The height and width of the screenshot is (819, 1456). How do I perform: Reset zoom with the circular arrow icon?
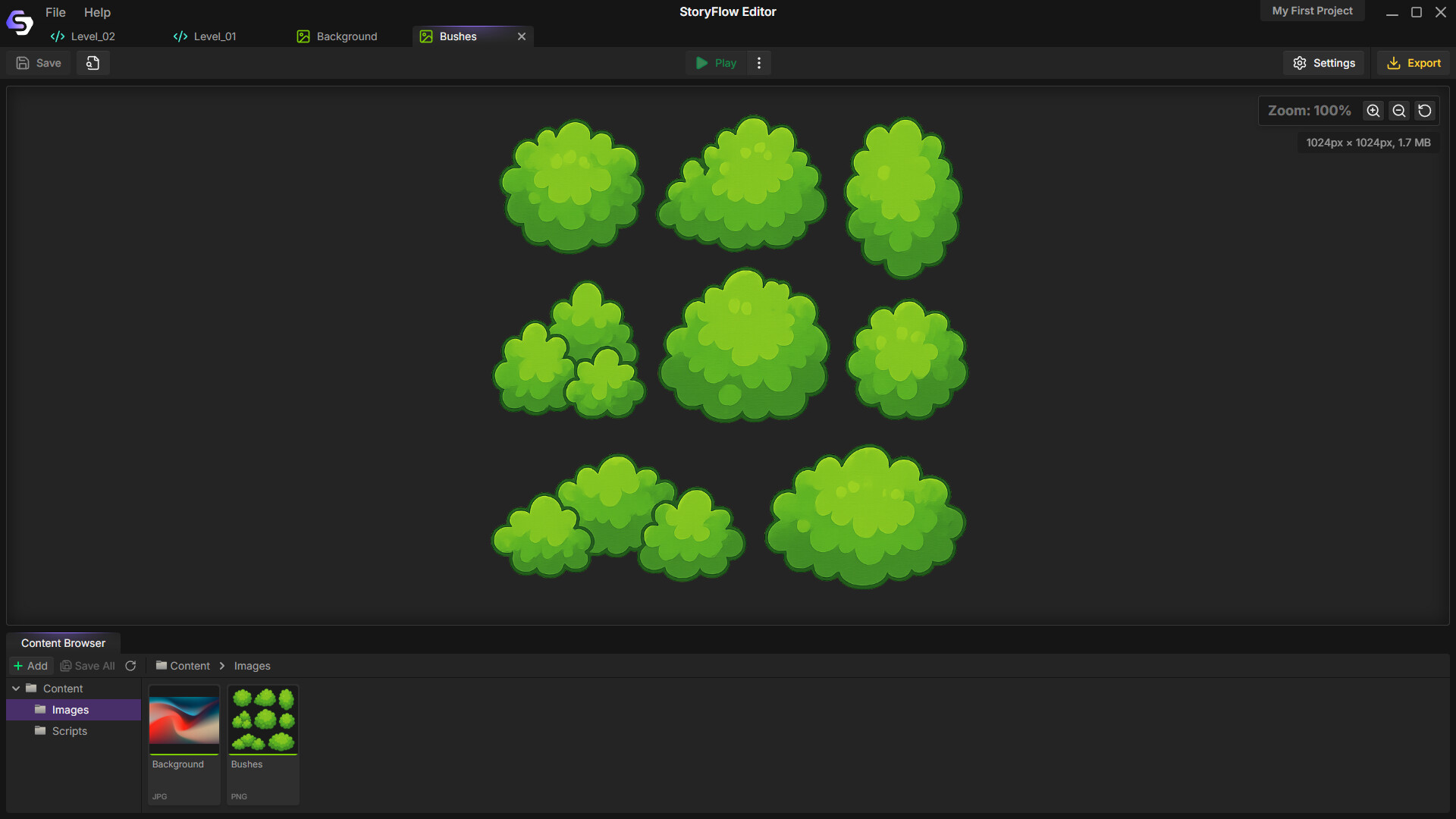(1425, 111)
